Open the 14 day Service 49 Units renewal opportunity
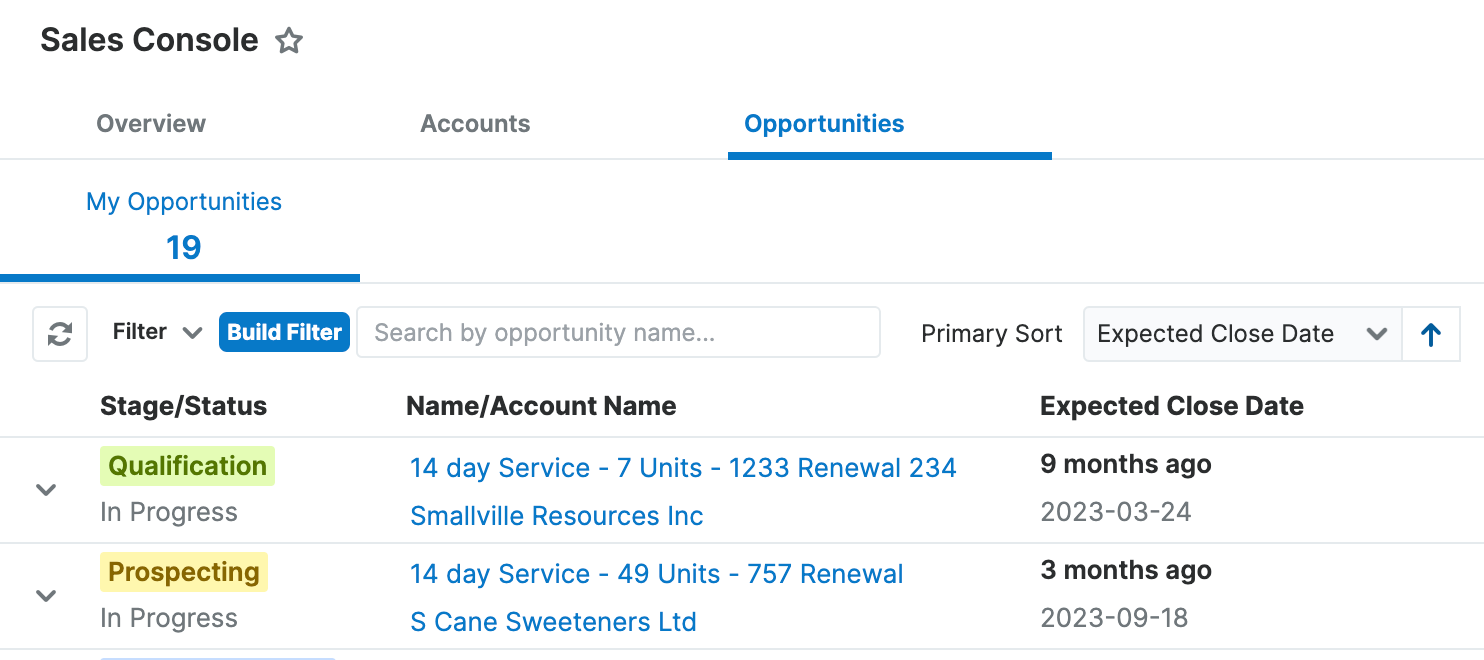 (x=656, y=574)
